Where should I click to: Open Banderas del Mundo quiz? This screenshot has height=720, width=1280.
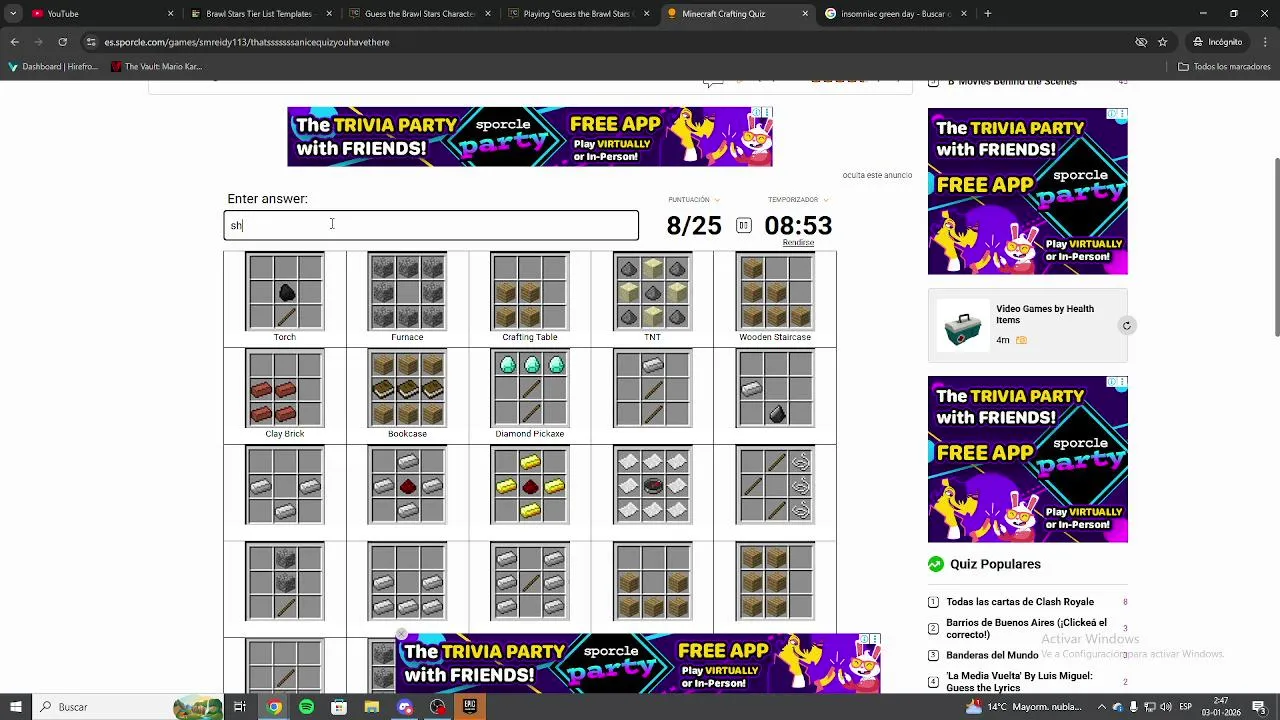992,655
